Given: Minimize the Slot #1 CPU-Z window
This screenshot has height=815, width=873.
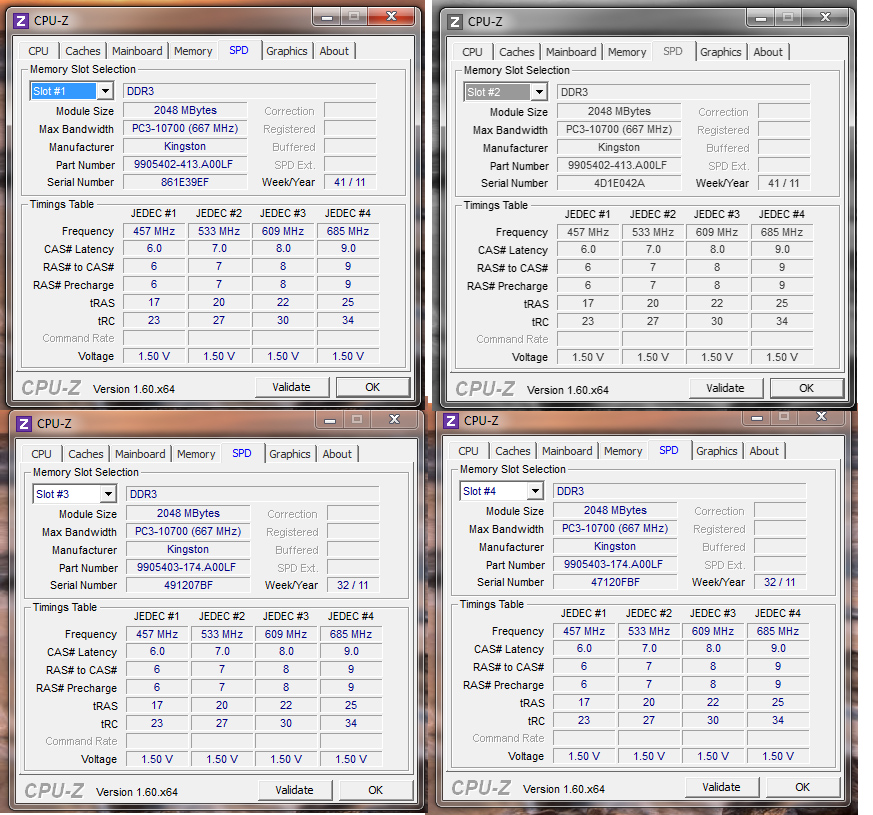Looking at the screenshot, I should coord(327,17).
